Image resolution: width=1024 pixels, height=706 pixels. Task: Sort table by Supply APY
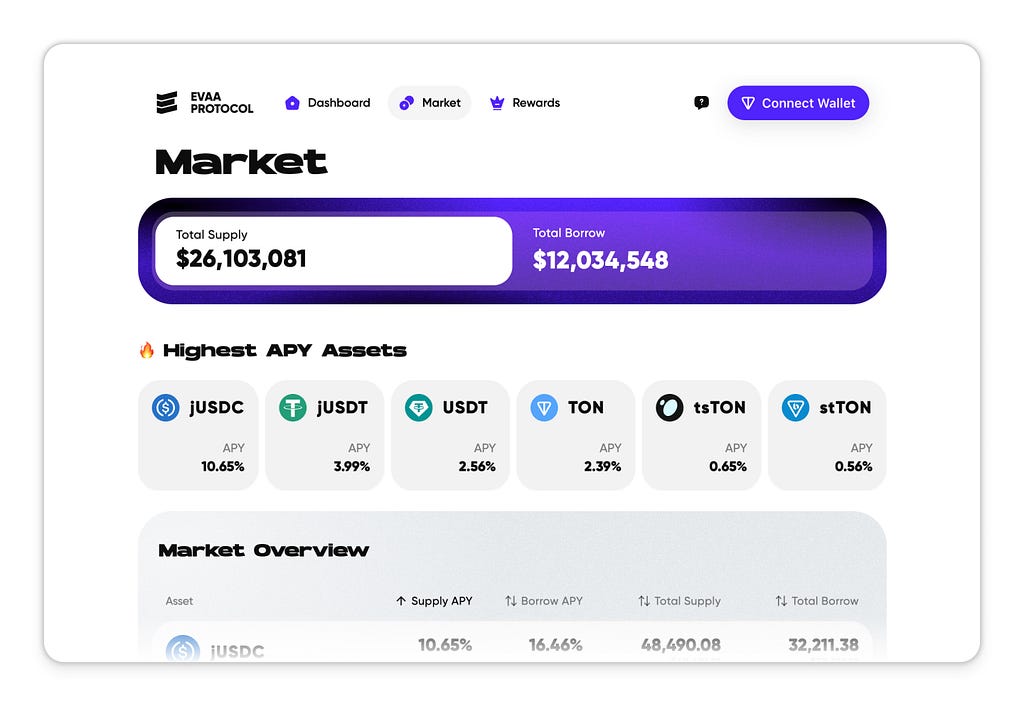tap(434, 601)
